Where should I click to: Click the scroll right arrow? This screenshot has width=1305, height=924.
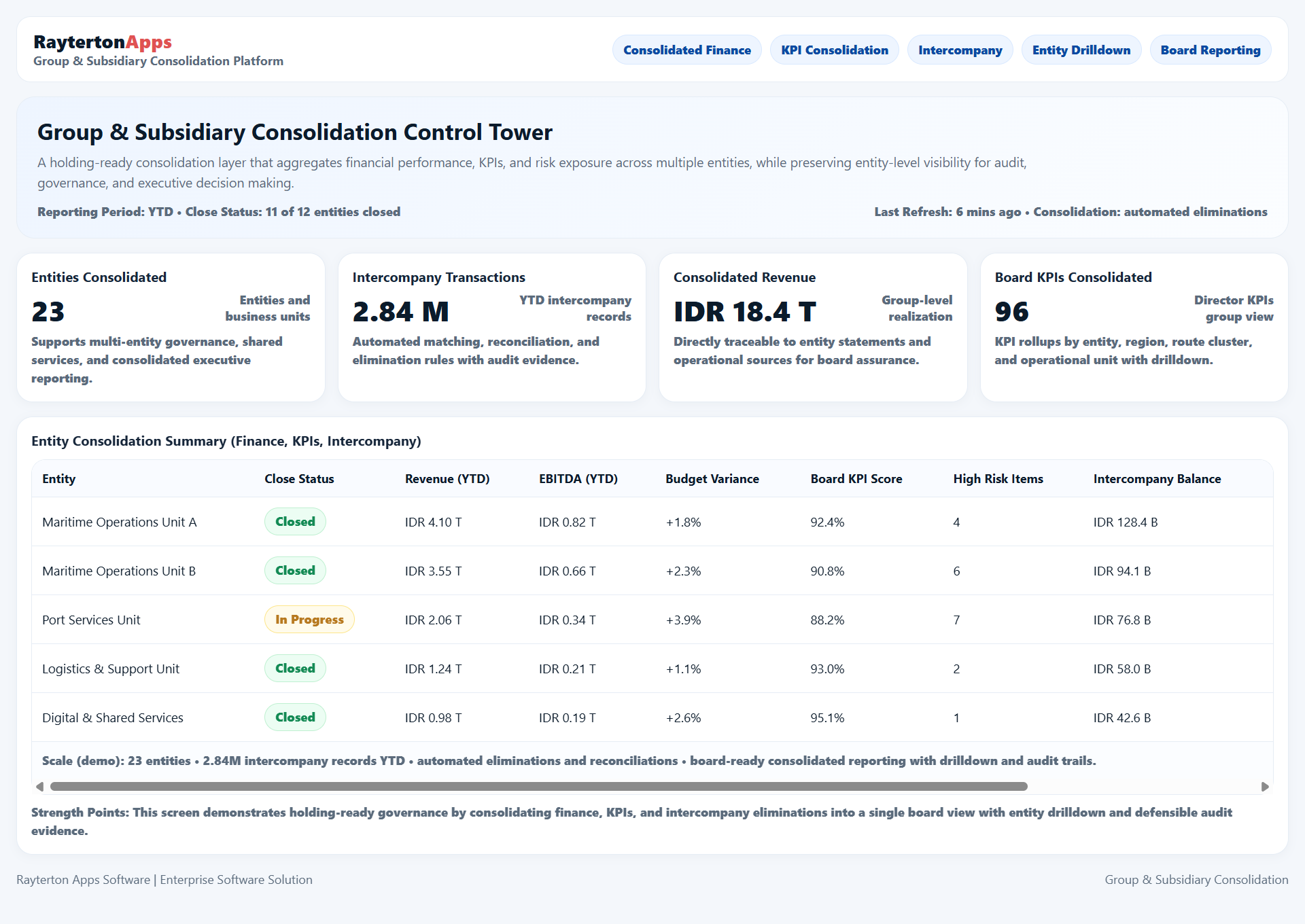point(1265,787)
